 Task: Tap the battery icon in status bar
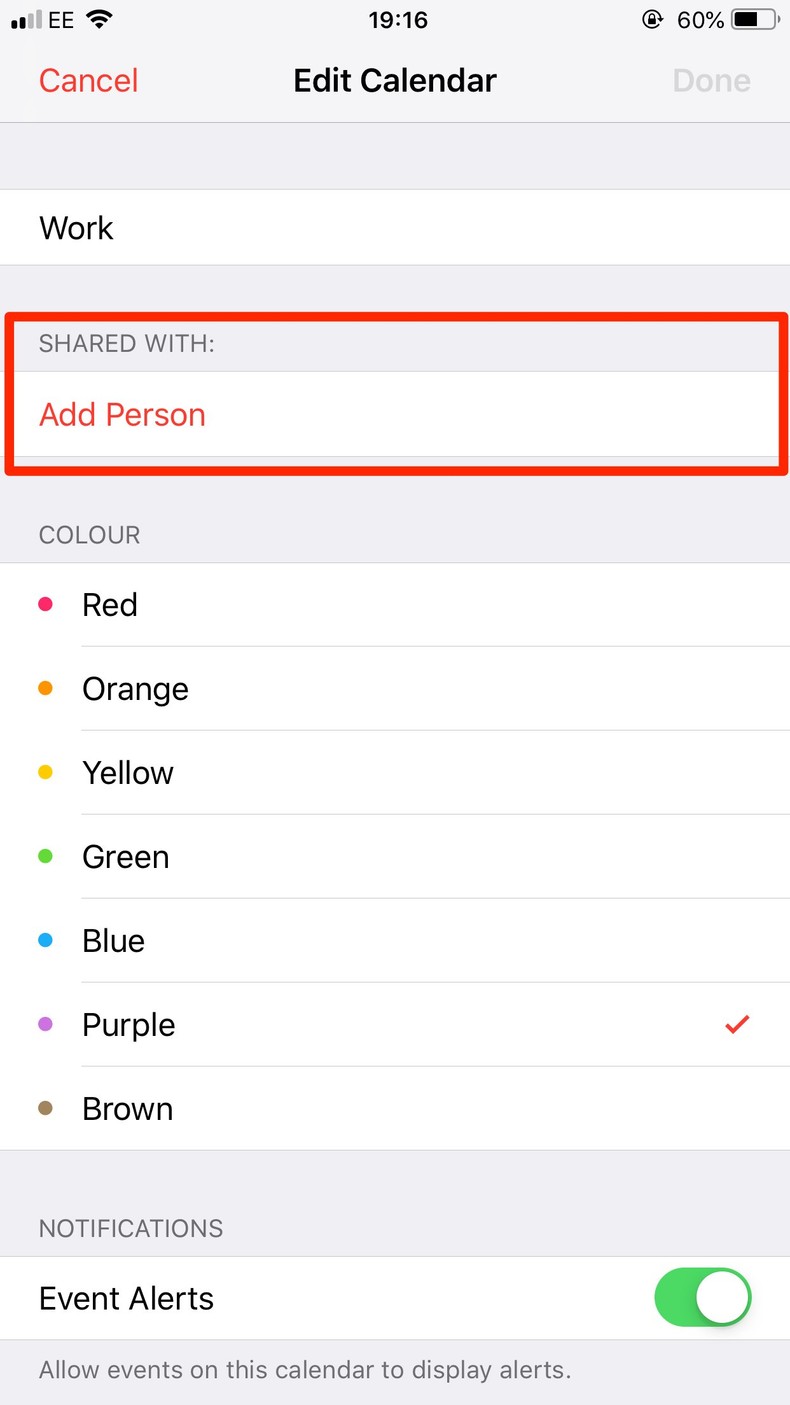coord(756,20)
